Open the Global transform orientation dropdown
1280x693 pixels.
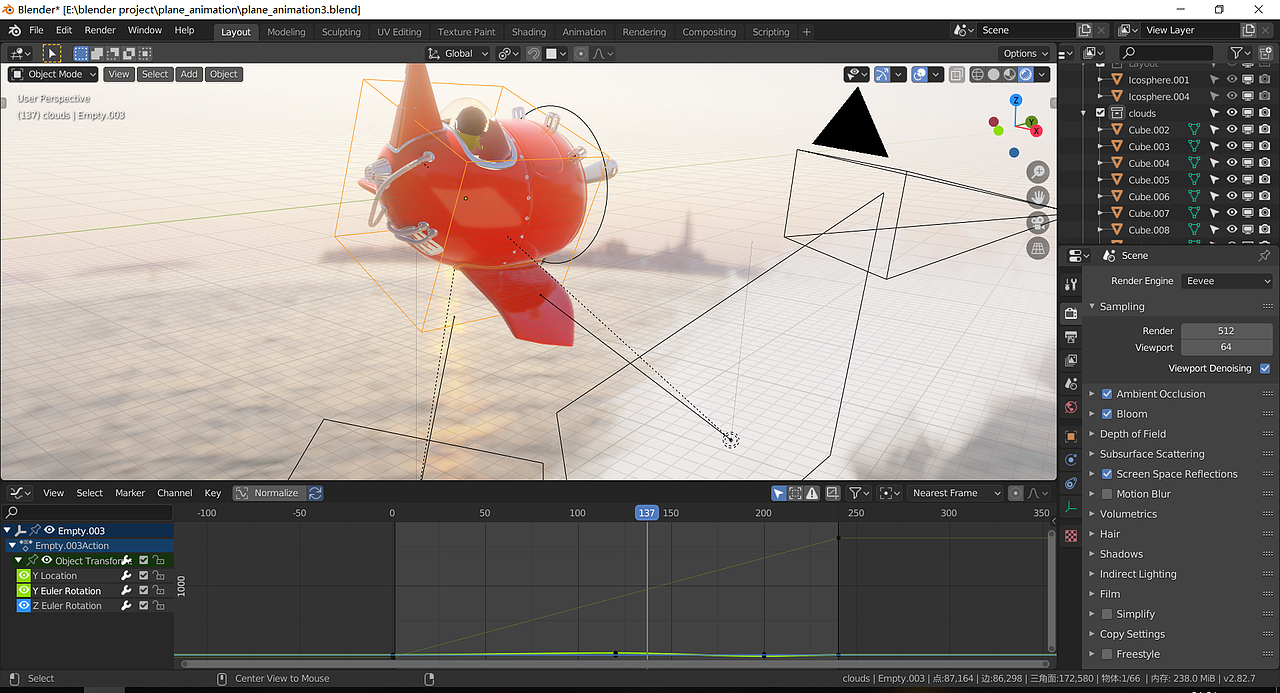(457, 53)
